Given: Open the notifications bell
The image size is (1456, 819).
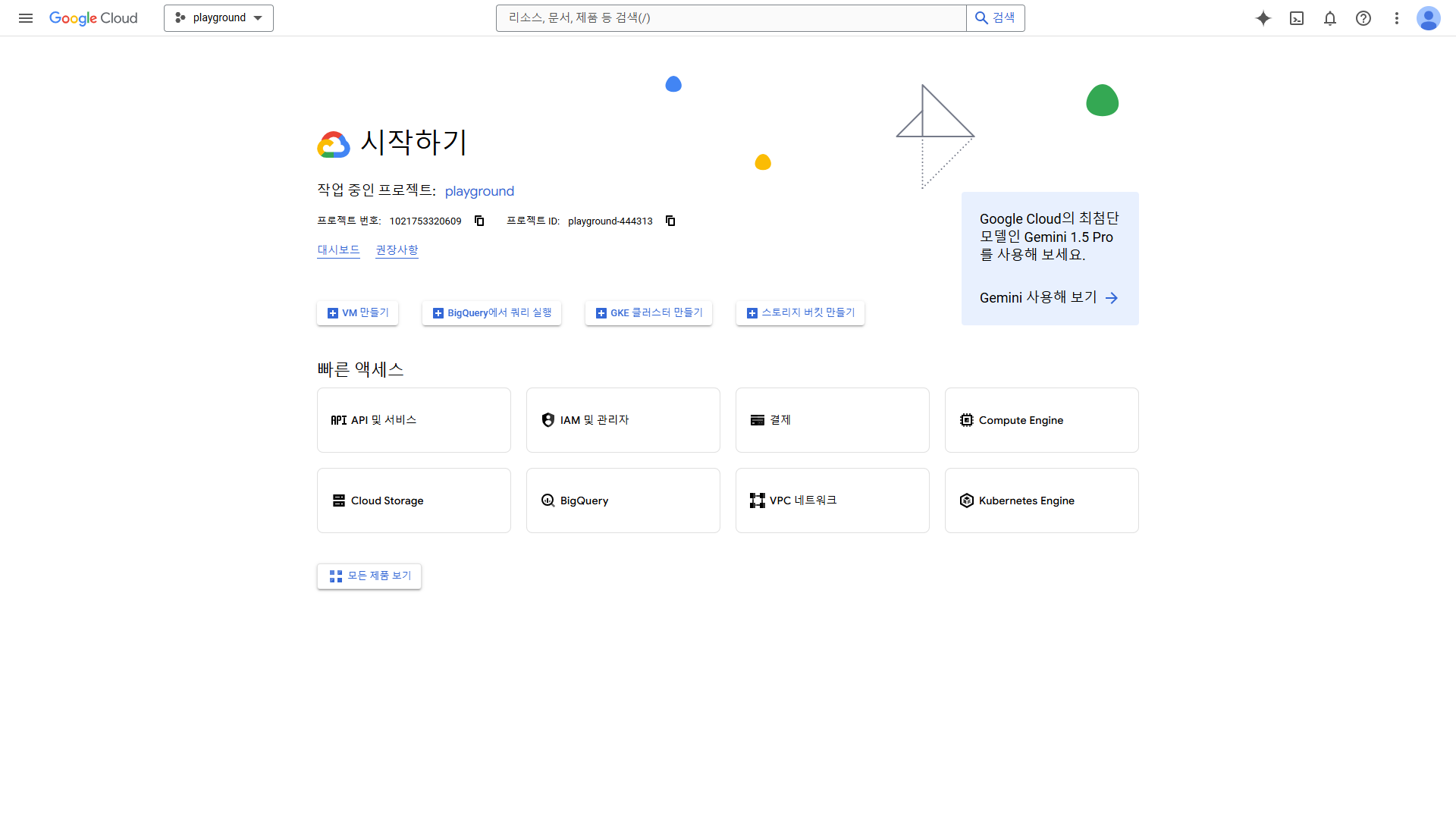Looking at the screenshot, I should point(1330,18).
